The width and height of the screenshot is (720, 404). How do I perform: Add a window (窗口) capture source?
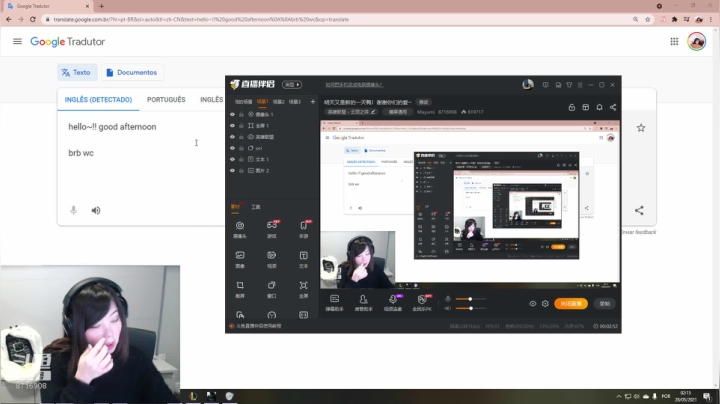click(272, 289)
